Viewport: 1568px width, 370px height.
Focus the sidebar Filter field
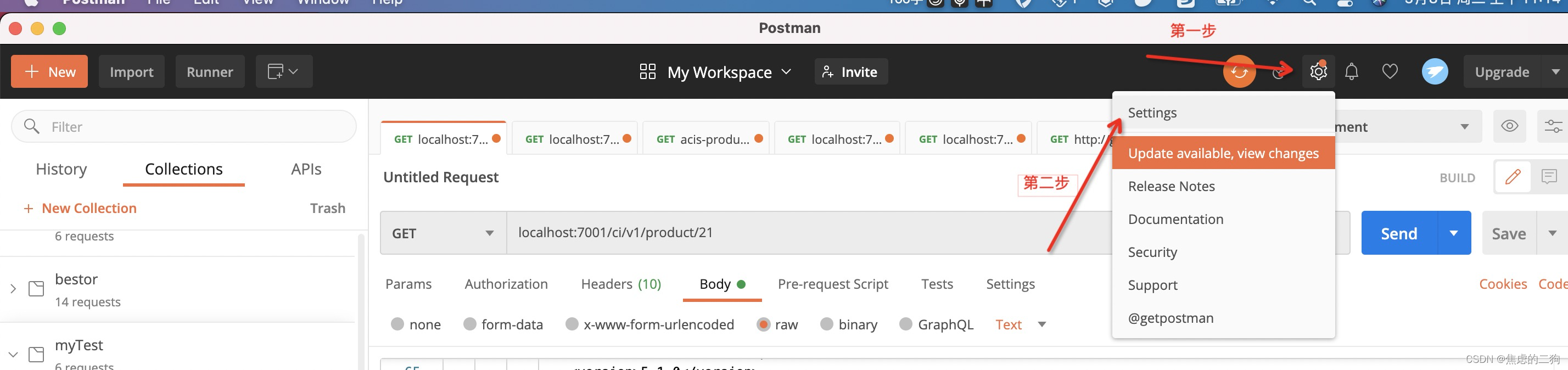pos(184,127)
